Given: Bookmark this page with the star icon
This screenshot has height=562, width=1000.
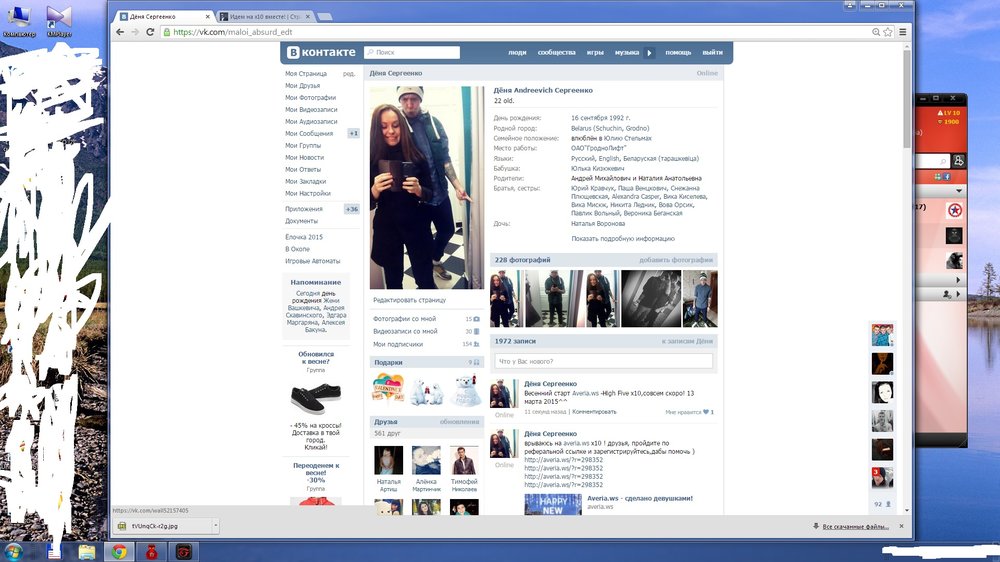Looking at the screenshot, I should pos(887,32).
